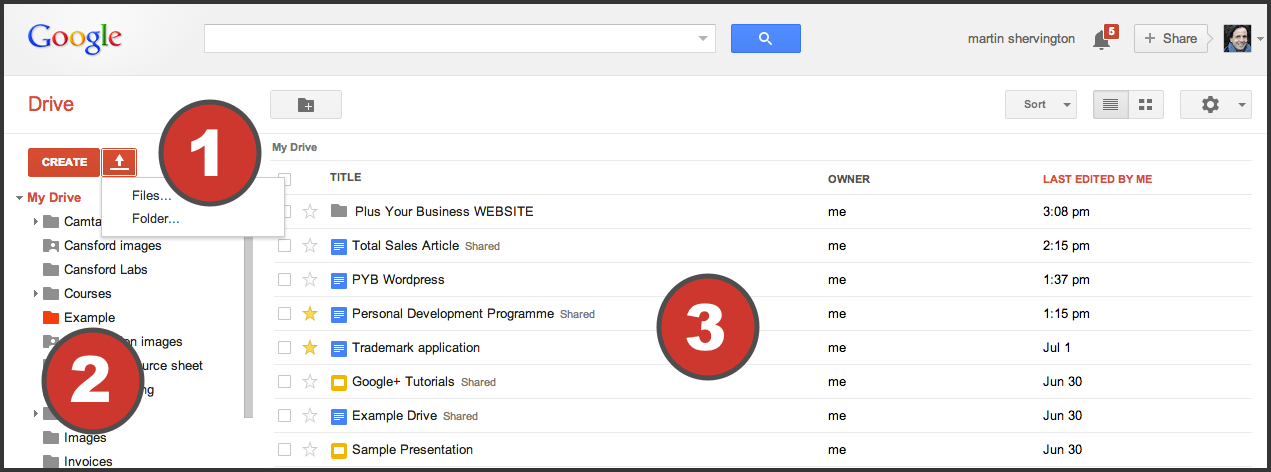This screenshot has width=1271, height=472.
Task: Check the box for Google+ Tutorials
Action: click(285, 381)
